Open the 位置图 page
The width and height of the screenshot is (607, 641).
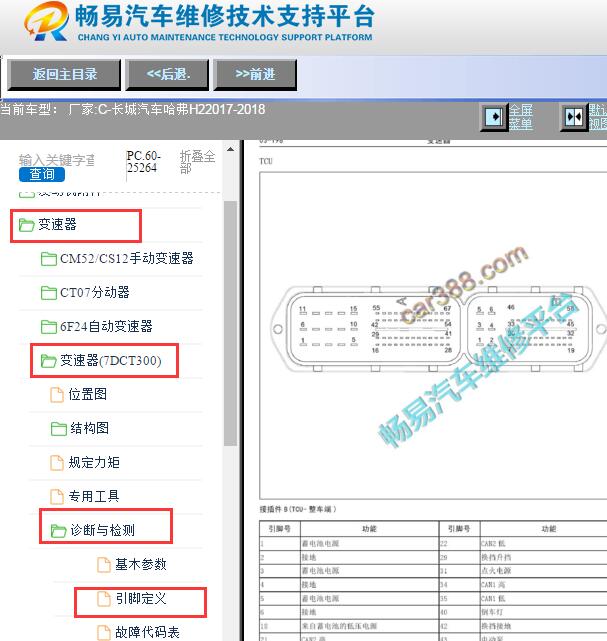point(88,394)
